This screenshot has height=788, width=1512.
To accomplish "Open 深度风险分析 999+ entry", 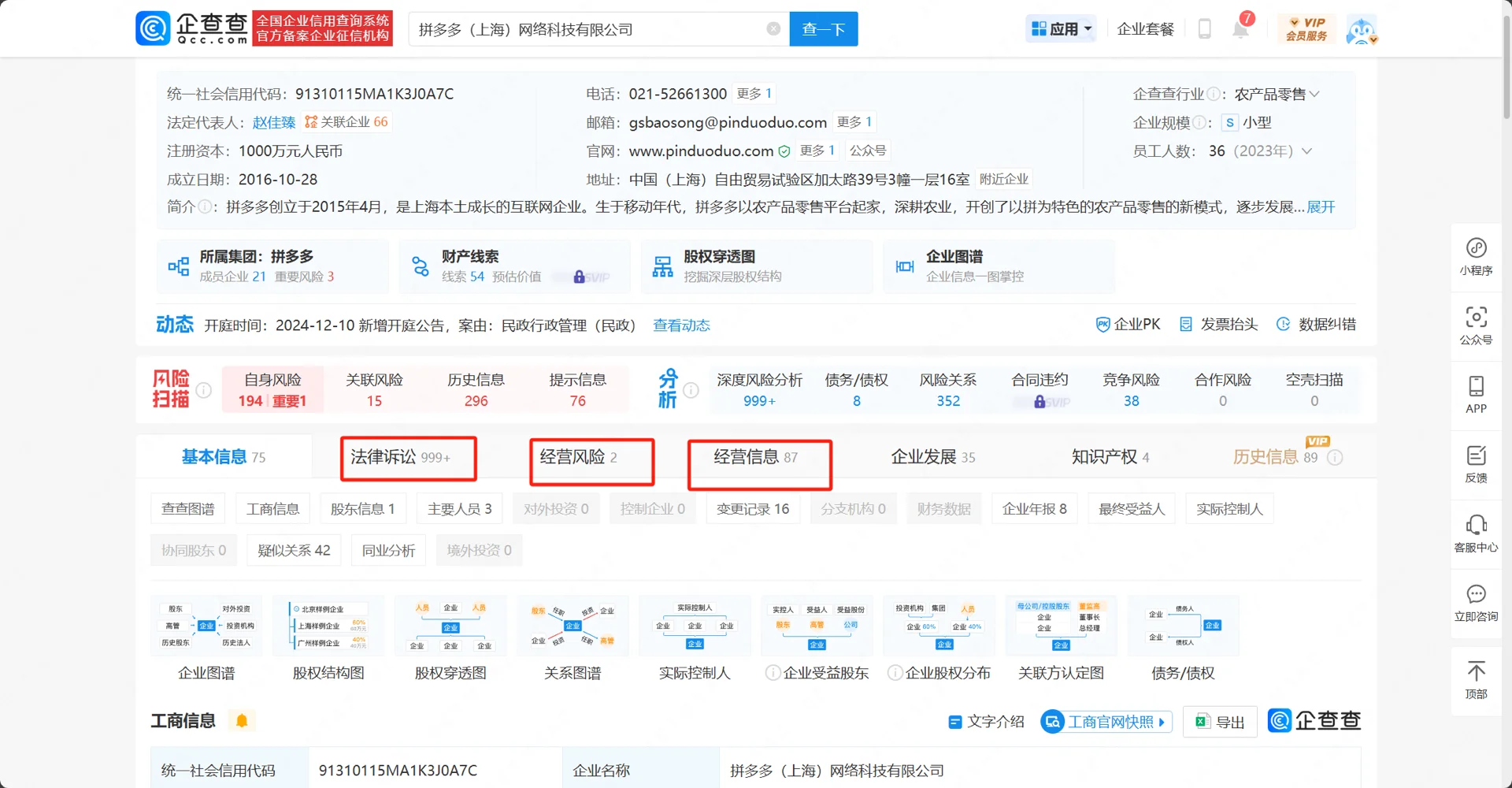I will [759, 390].
